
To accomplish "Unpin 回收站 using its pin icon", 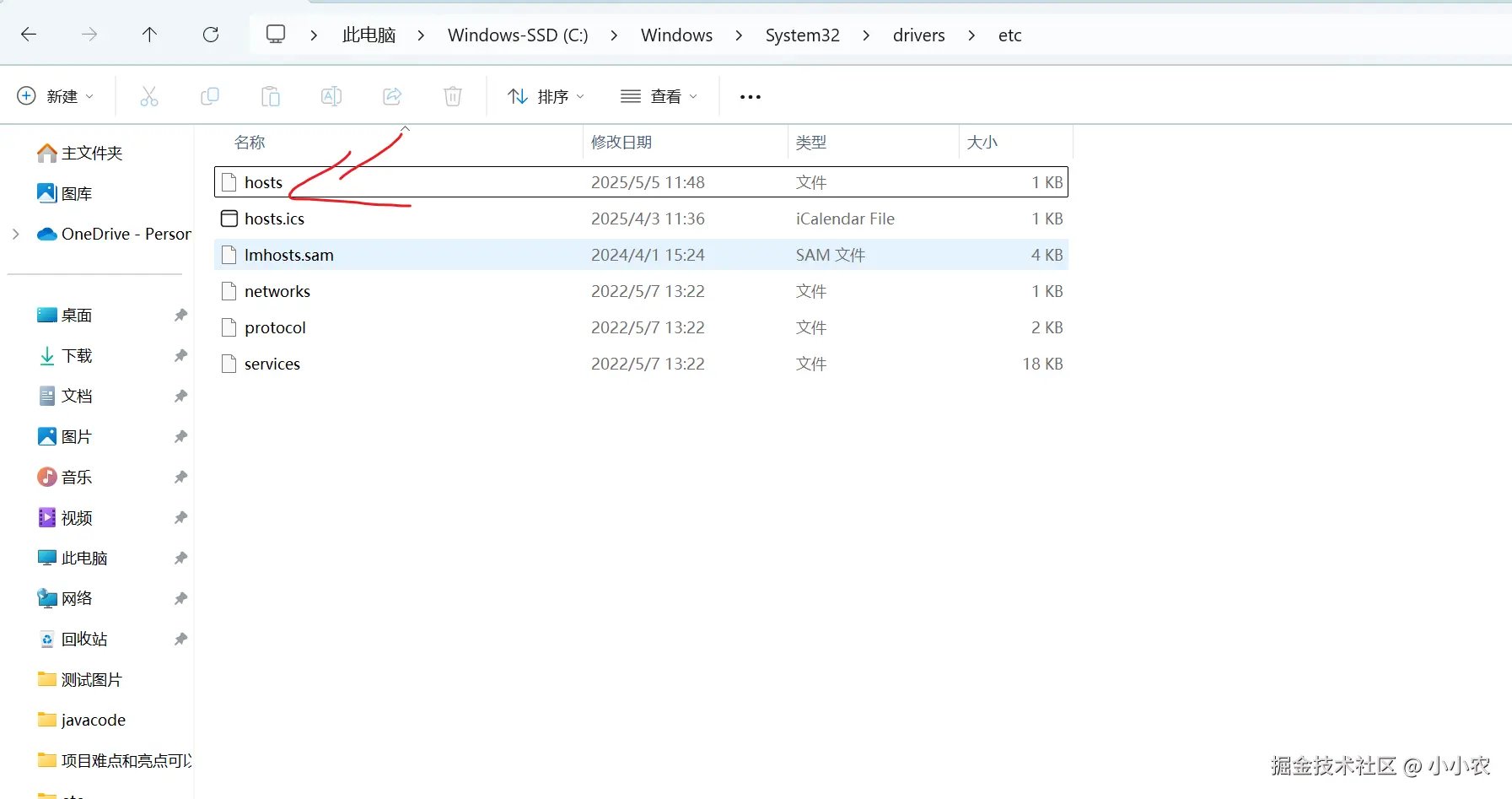I will 180,640.
